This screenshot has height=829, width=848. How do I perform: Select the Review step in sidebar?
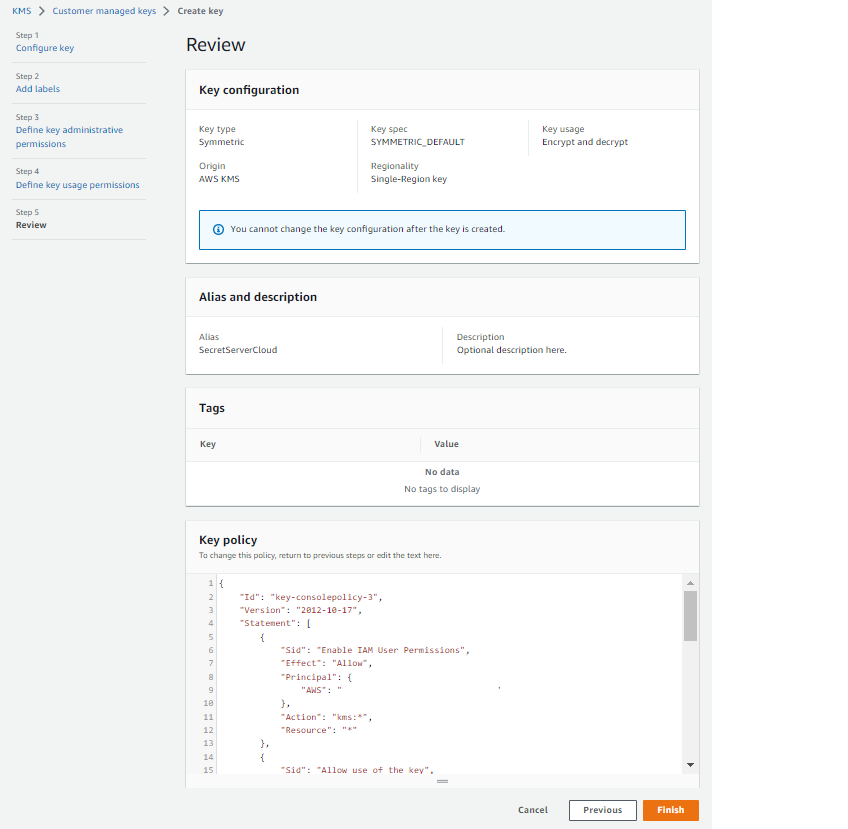(31, 225)
